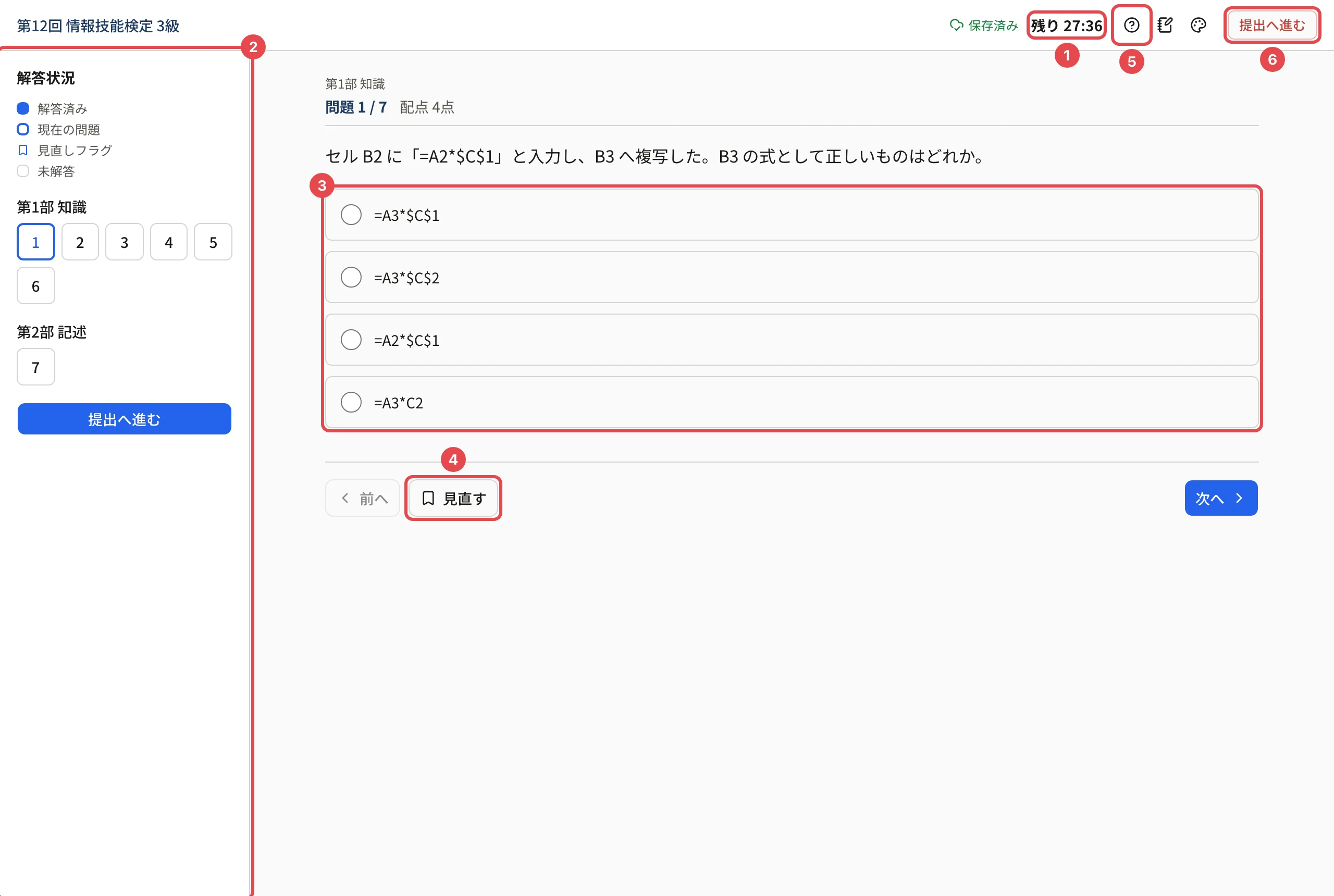Click the 第2部 記述 sidebar heading
This screenshot has width=1334, height=896.
pyautogui.click(x=52, y=332)
